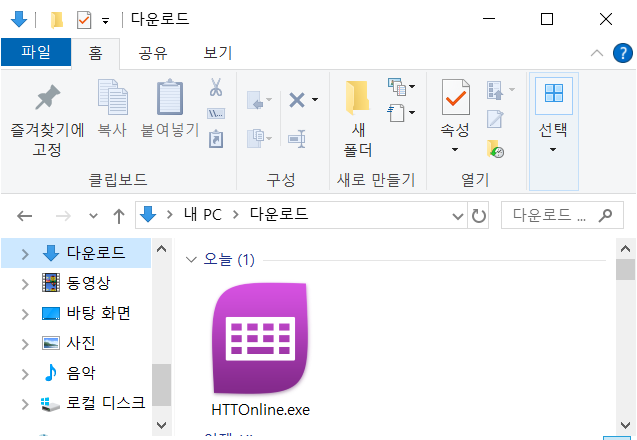Click the navigation pane scrollbar thumb
637x440 pixels.
click(x=161, y=385)
